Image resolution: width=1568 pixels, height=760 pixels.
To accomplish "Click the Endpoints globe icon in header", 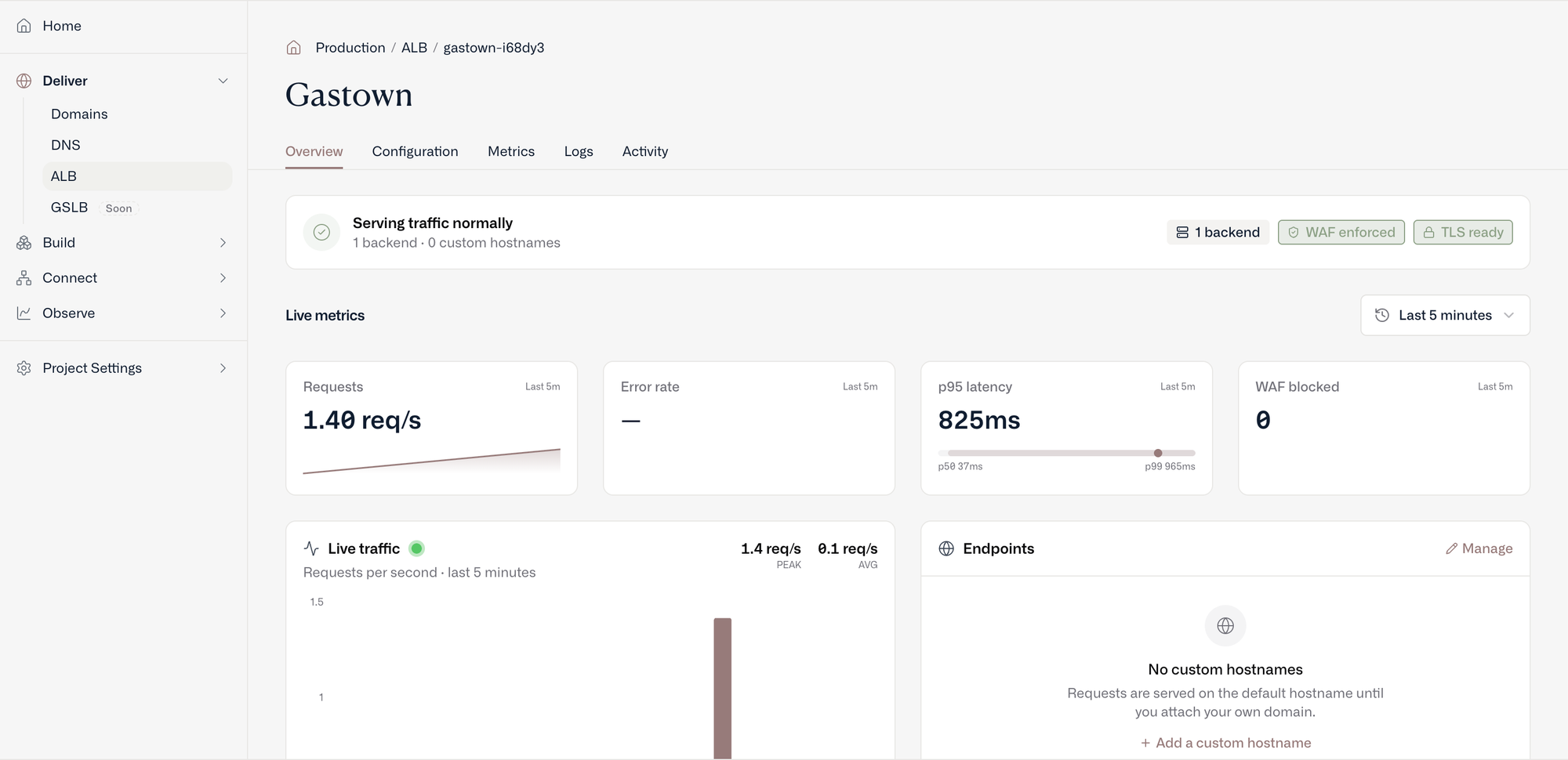I will (x=946, y=548).
